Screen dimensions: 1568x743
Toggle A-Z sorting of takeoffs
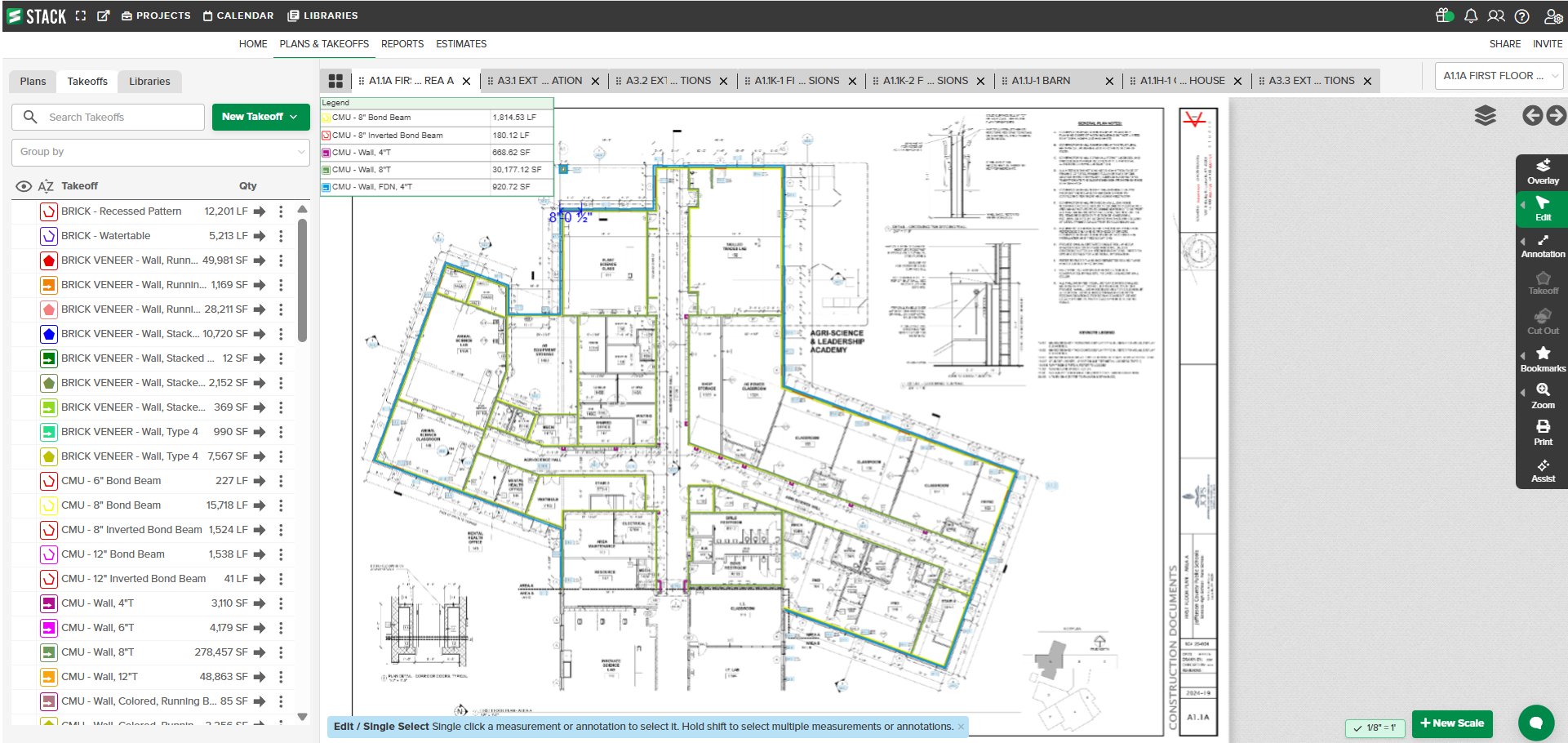[46, 186]
